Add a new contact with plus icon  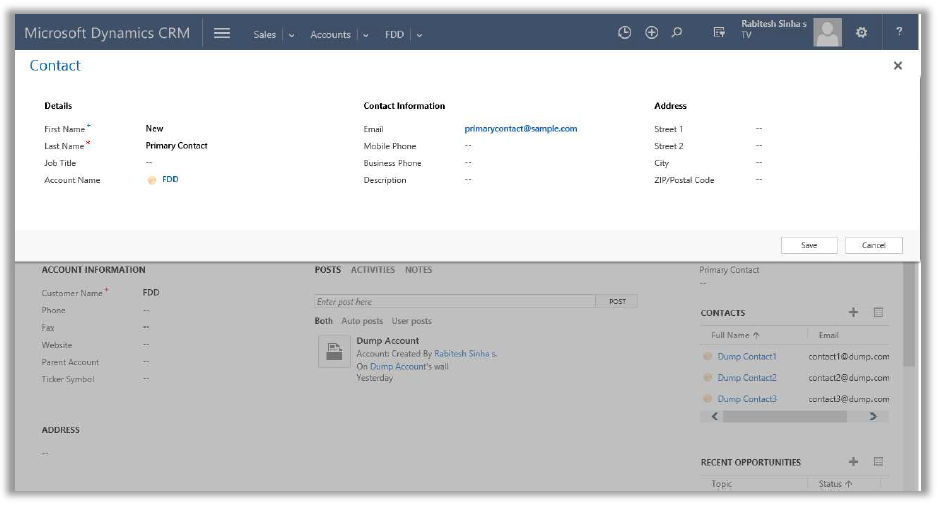coord(853,312)
